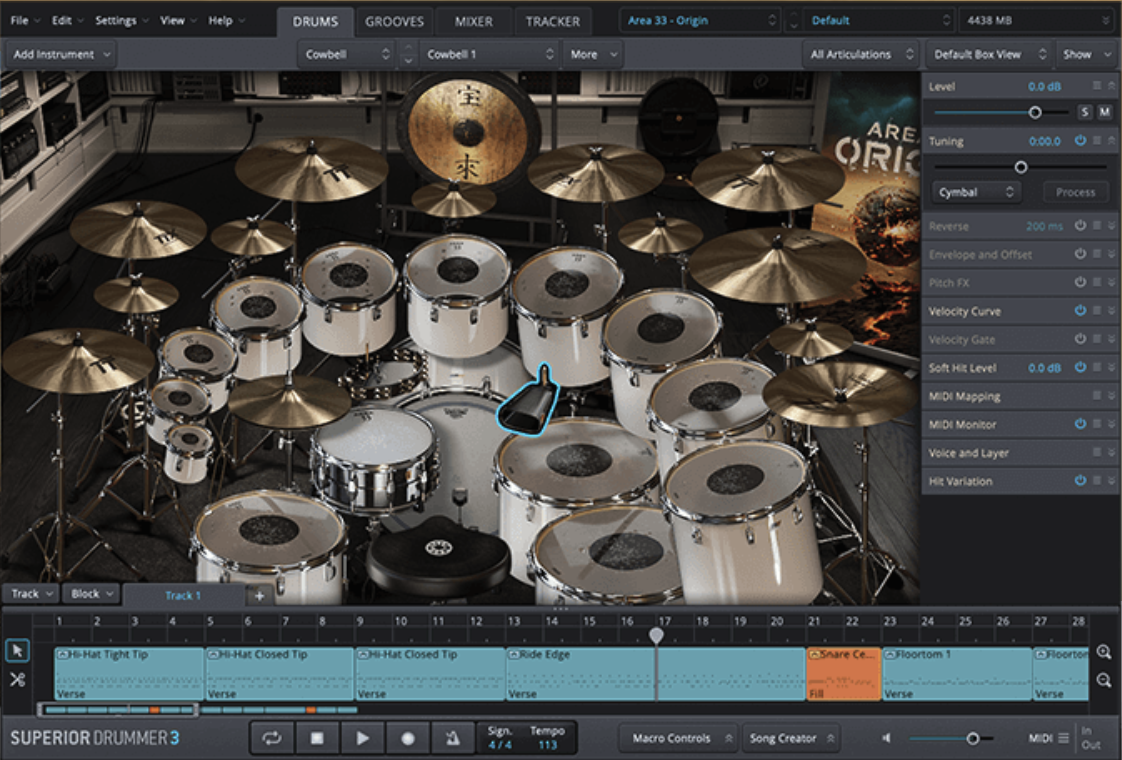Image resolution: width=1122 pixels, height=760 pixels.
Task: Add a new track with plus button
Action: [x=259, y=595]
